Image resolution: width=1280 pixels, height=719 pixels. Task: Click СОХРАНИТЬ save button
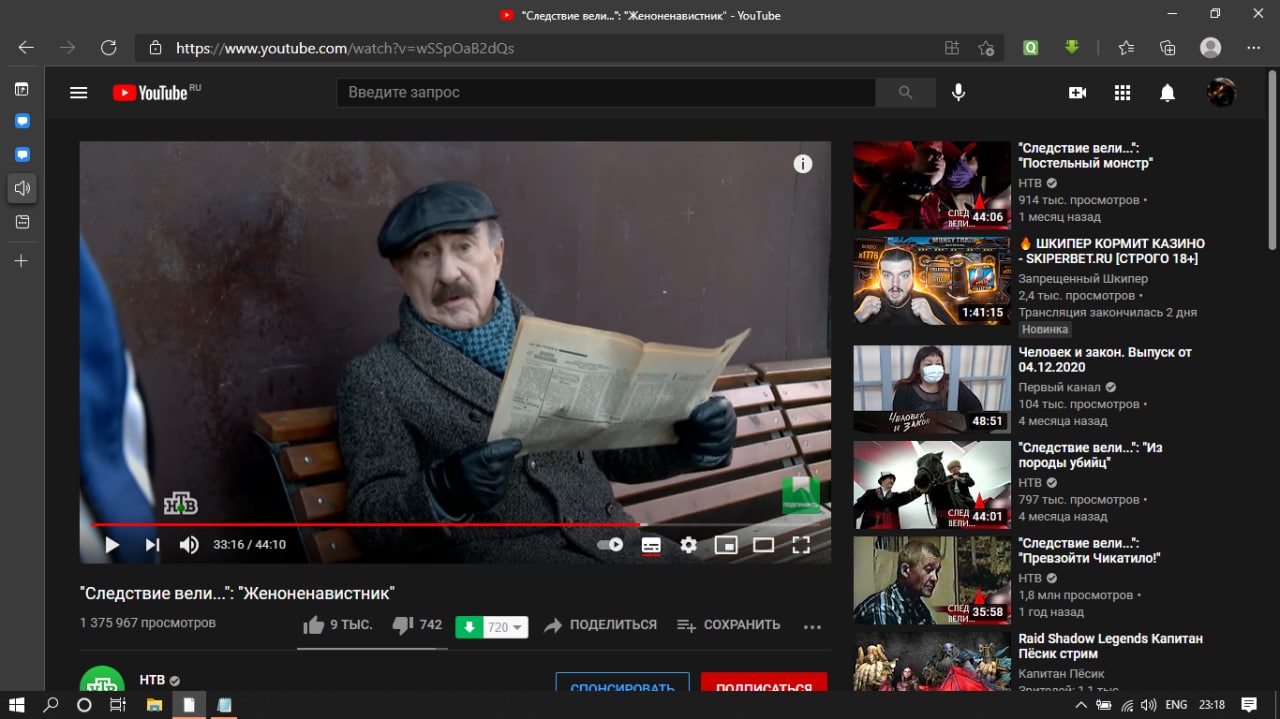coord(729,625)
